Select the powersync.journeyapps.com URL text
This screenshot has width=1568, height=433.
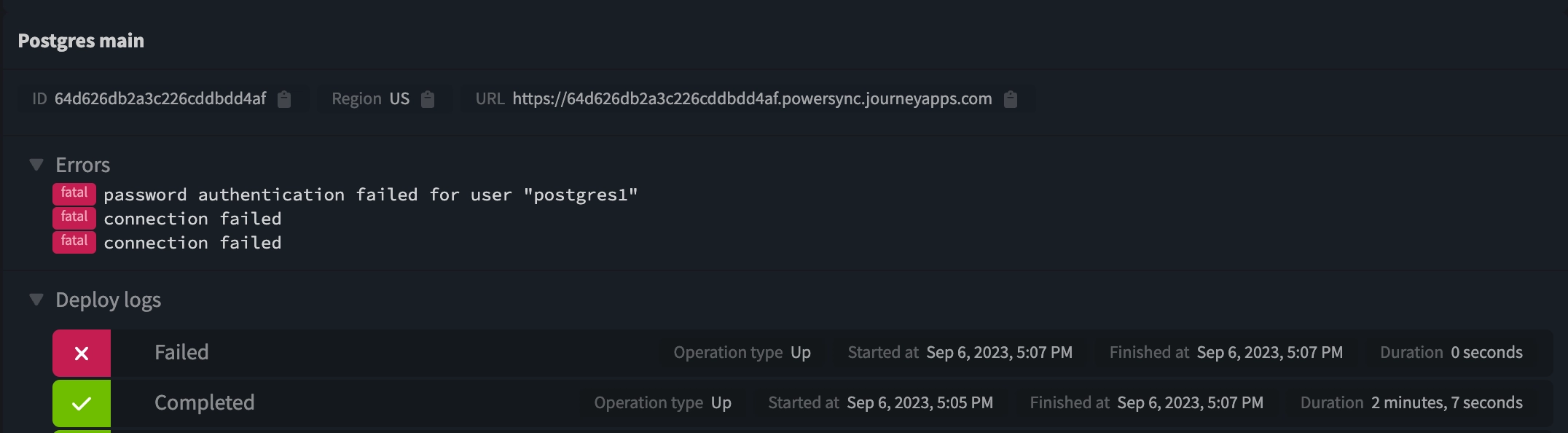(752, 99)
